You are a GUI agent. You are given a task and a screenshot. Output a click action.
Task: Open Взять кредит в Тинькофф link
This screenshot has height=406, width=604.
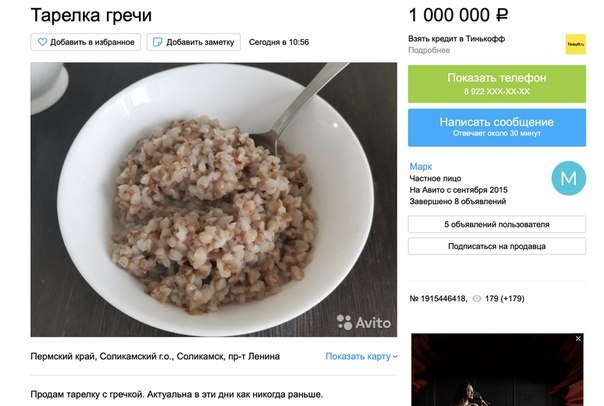point(456,39)
